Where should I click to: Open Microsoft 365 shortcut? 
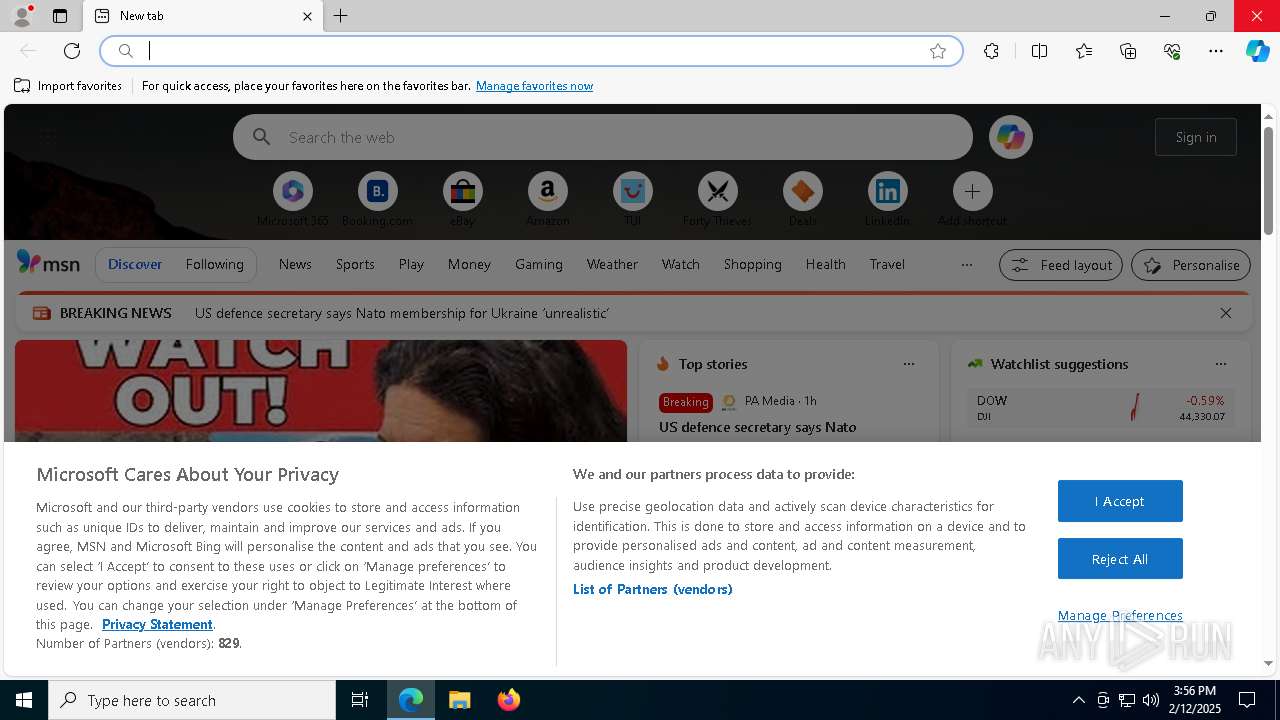tap(293, 199)
